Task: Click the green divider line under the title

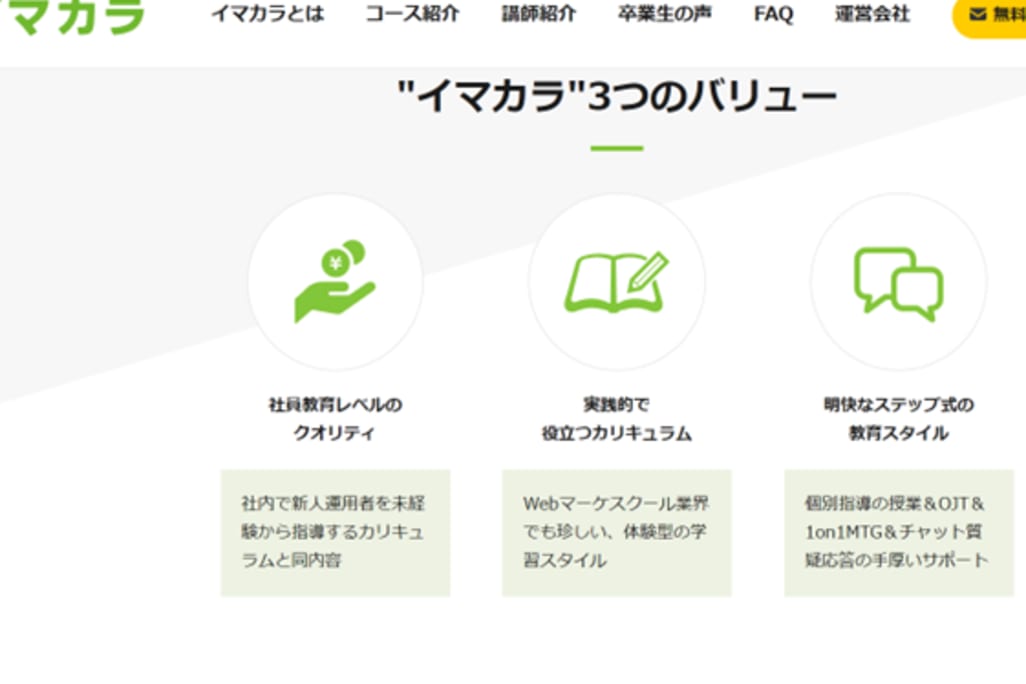Action: tap(616, 148)
